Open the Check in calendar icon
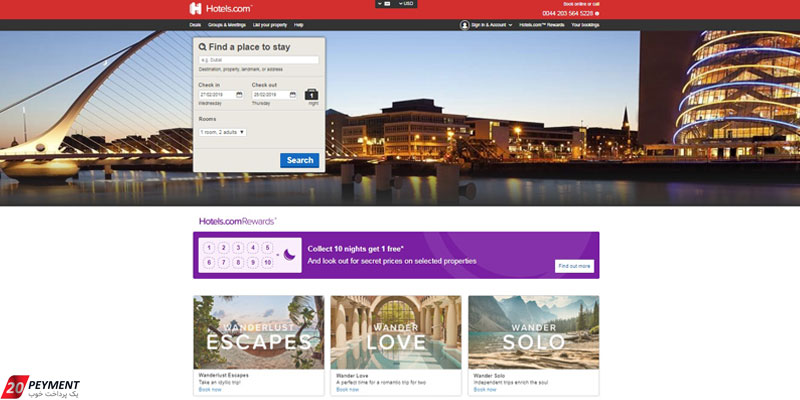 (239, 95)
